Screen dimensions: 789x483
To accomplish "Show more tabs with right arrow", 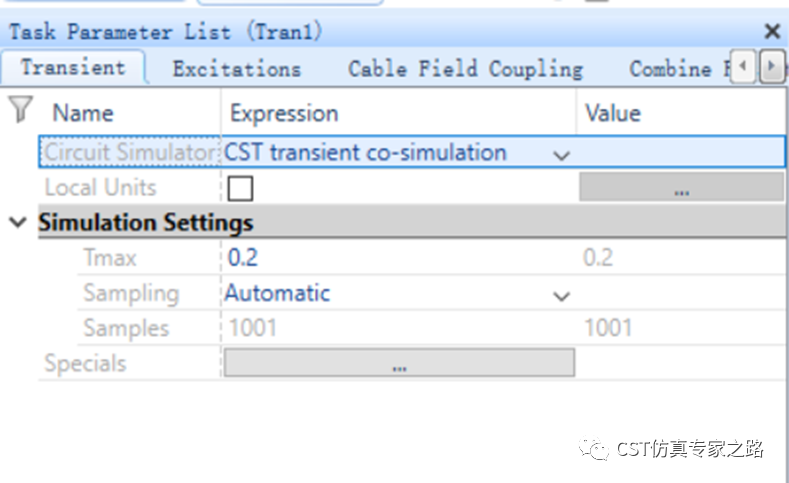I will coord(771,66).
